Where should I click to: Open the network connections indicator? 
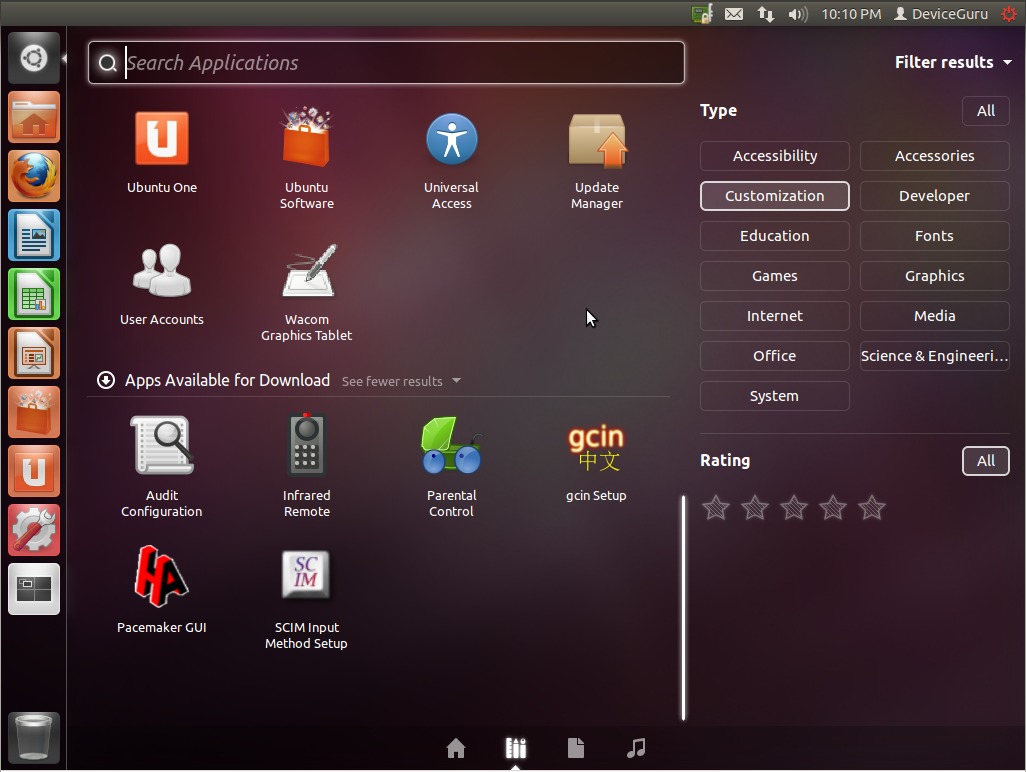pos(766,14)
